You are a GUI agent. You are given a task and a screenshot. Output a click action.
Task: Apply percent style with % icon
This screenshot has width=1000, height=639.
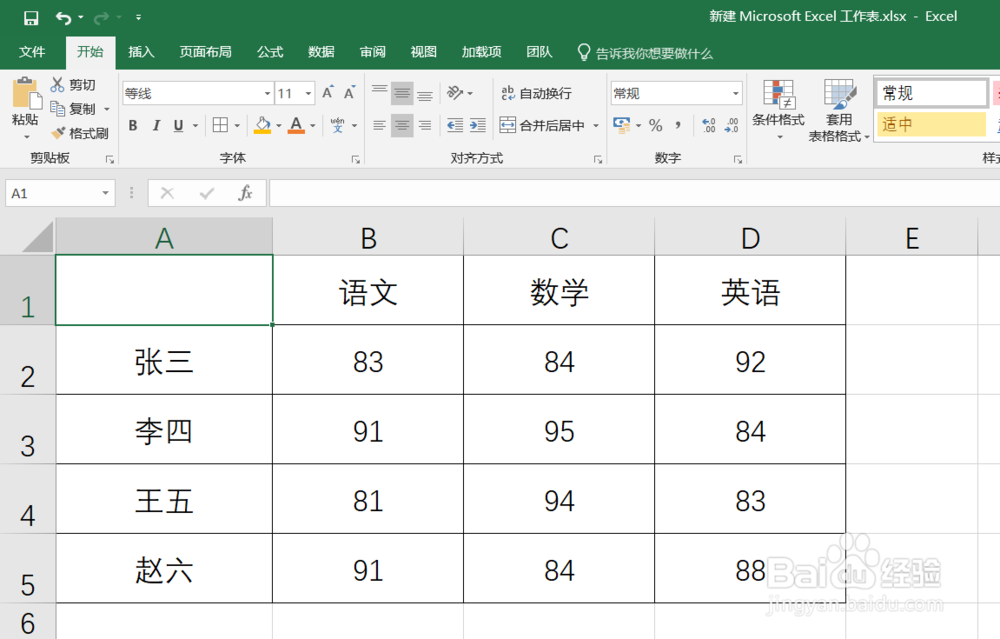click(x=655, y=125)
